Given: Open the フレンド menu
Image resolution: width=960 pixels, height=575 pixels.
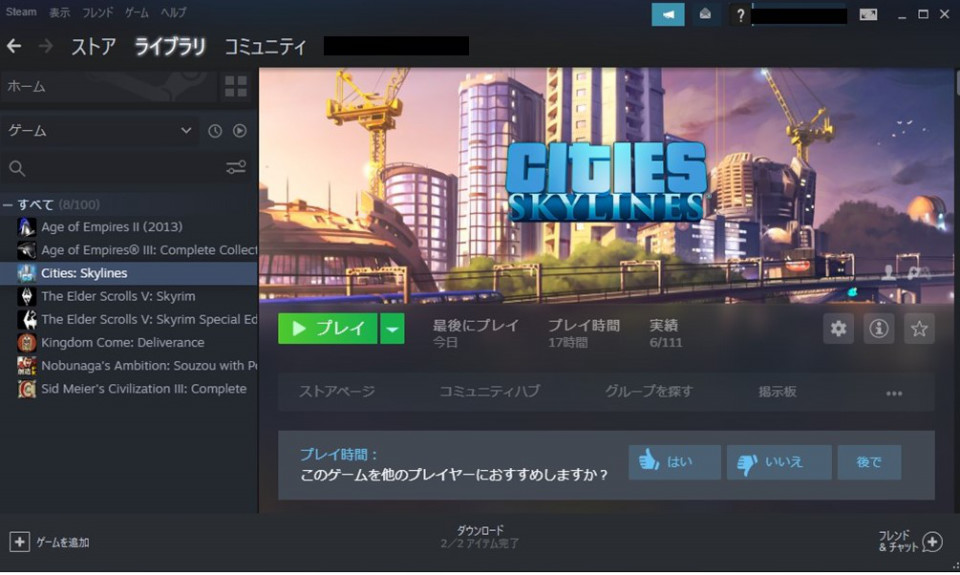Looking at the screenshot, I should tap(97, 12).
